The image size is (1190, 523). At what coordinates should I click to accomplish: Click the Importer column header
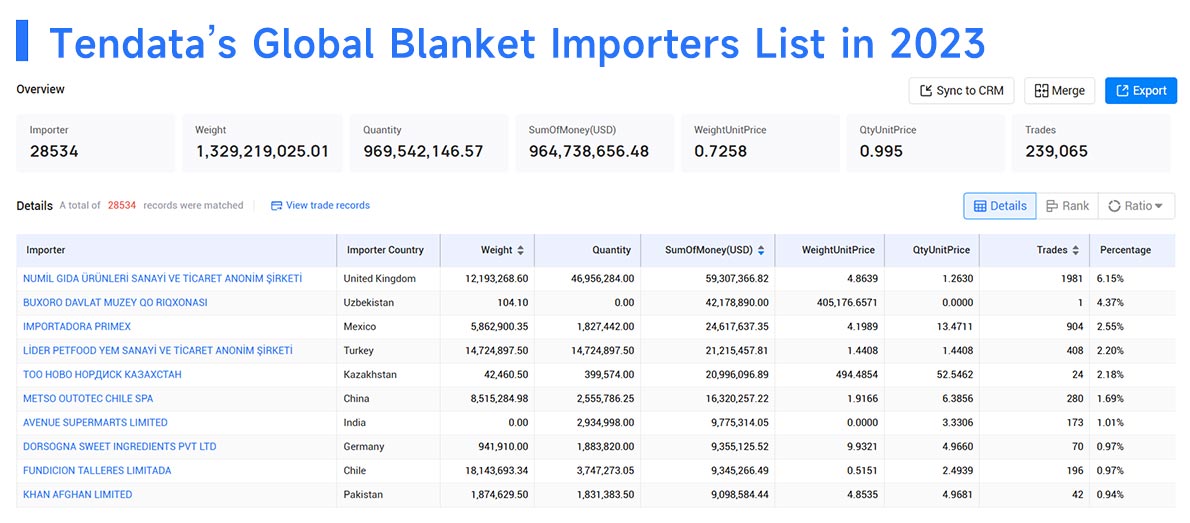176,250
